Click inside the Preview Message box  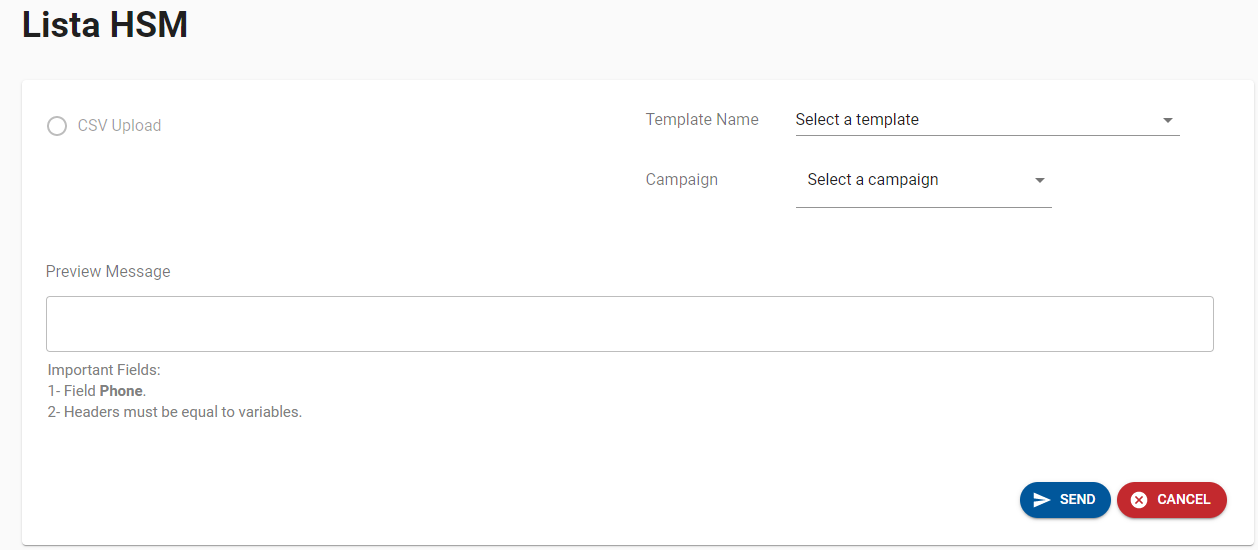pyautogui.click(x=629, y=324)
